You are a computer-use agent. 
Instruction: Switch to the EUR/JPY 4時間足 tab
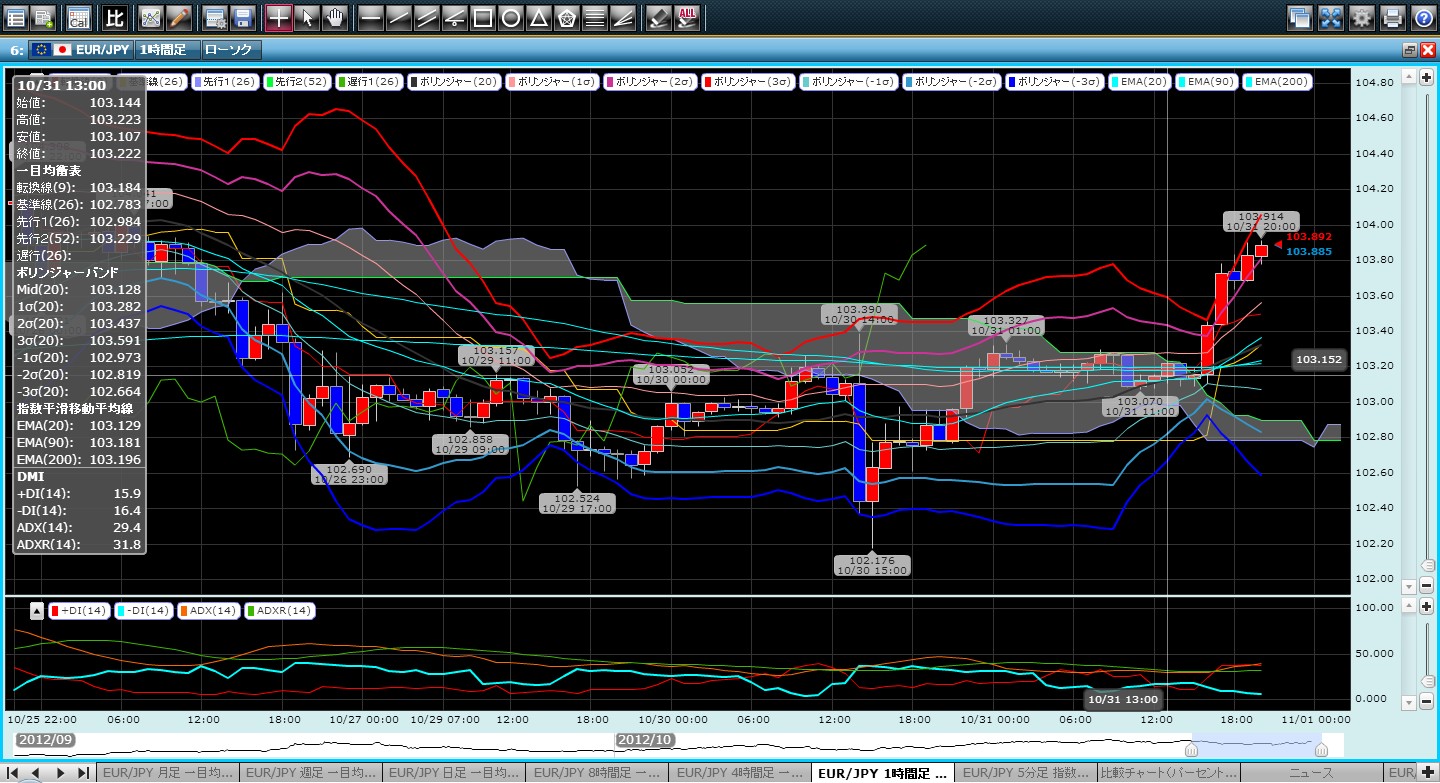(x=738, y=773)
